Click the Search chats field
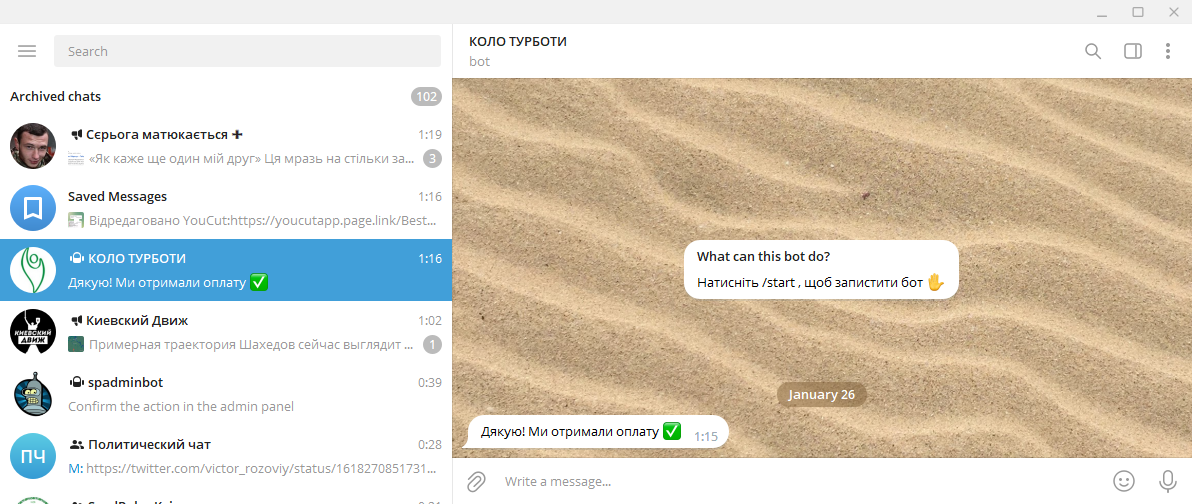Image resolution: width=1192 pixels, height=504 pixels. [x=247, y=51]
